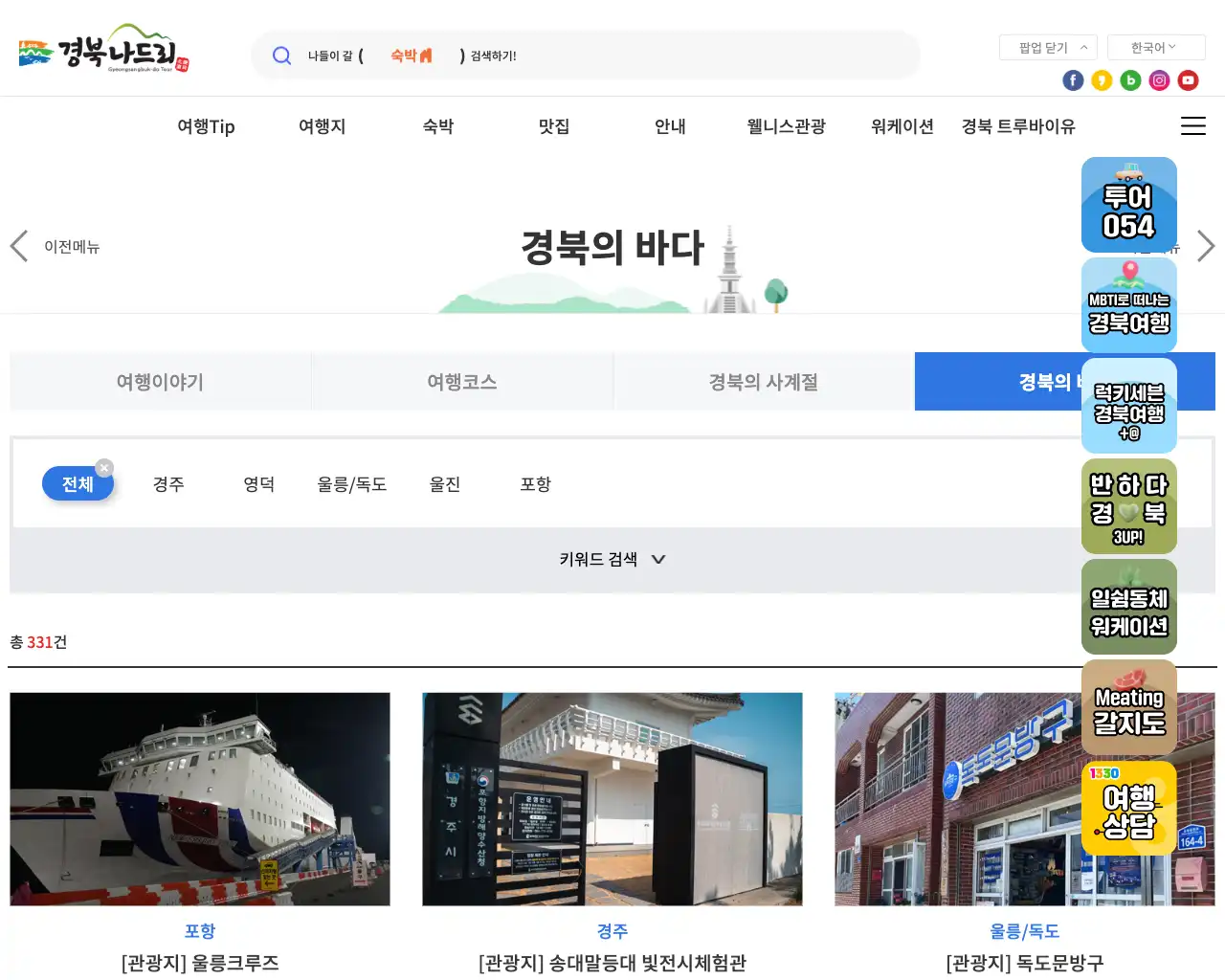The height and width of the screenshot is (980, 1225).
Task: Open the 워케이션 menu
Action: pos(902,126)
